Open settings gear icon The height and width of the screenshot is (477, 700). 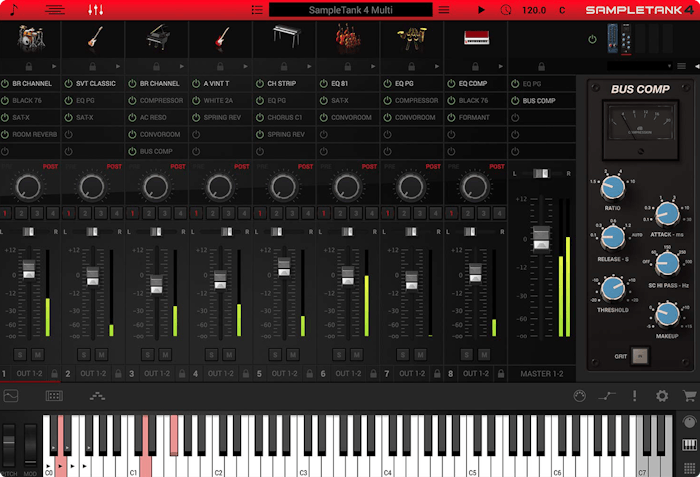tap(662, 396)
